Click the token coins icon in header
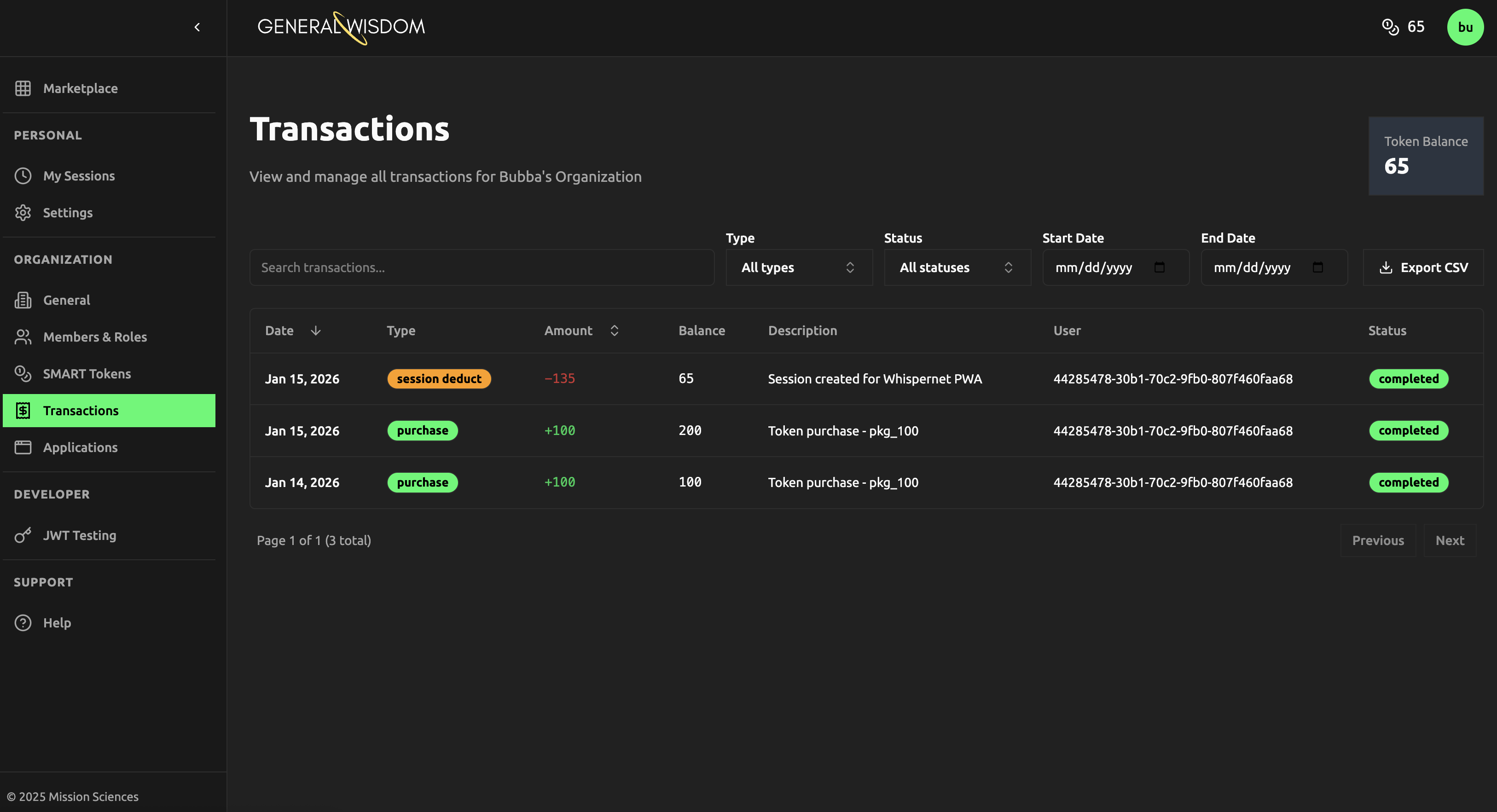 pyautogui.click(x=1390, y=27)
